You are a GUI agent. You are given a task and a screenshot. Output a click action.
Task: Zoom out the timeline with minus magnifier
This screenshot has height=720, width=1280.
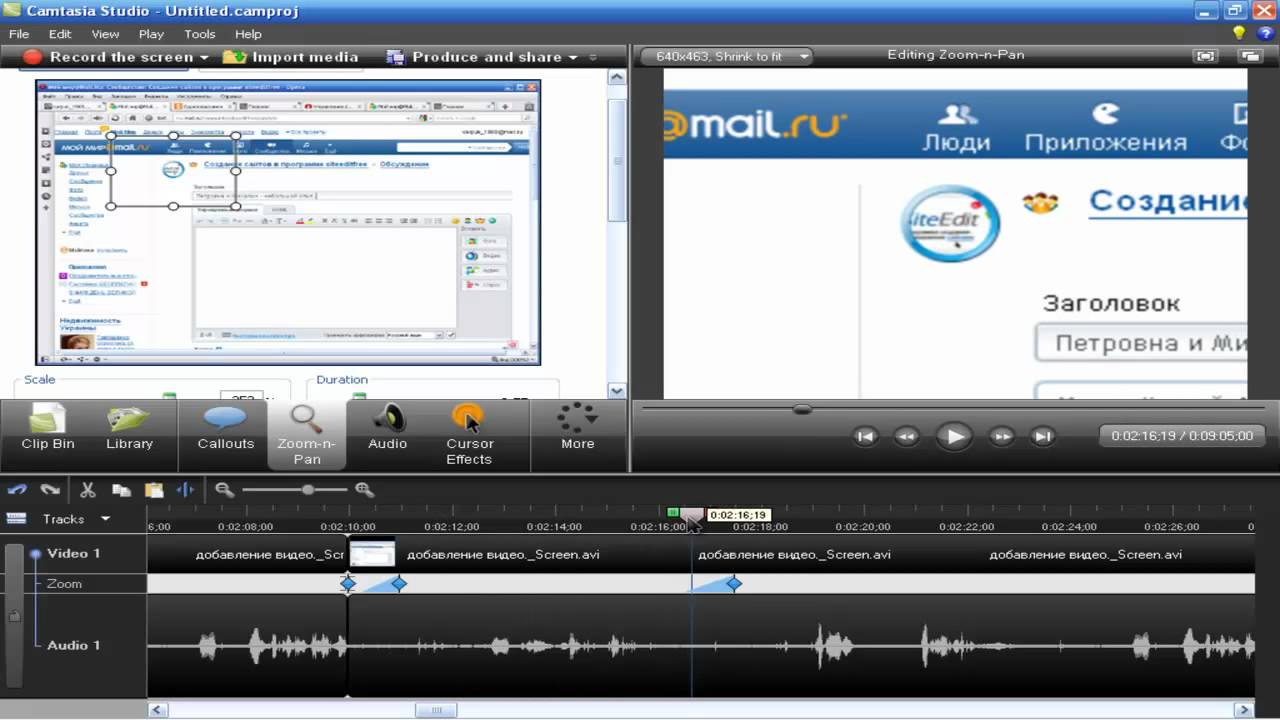[x=225, y=490]
